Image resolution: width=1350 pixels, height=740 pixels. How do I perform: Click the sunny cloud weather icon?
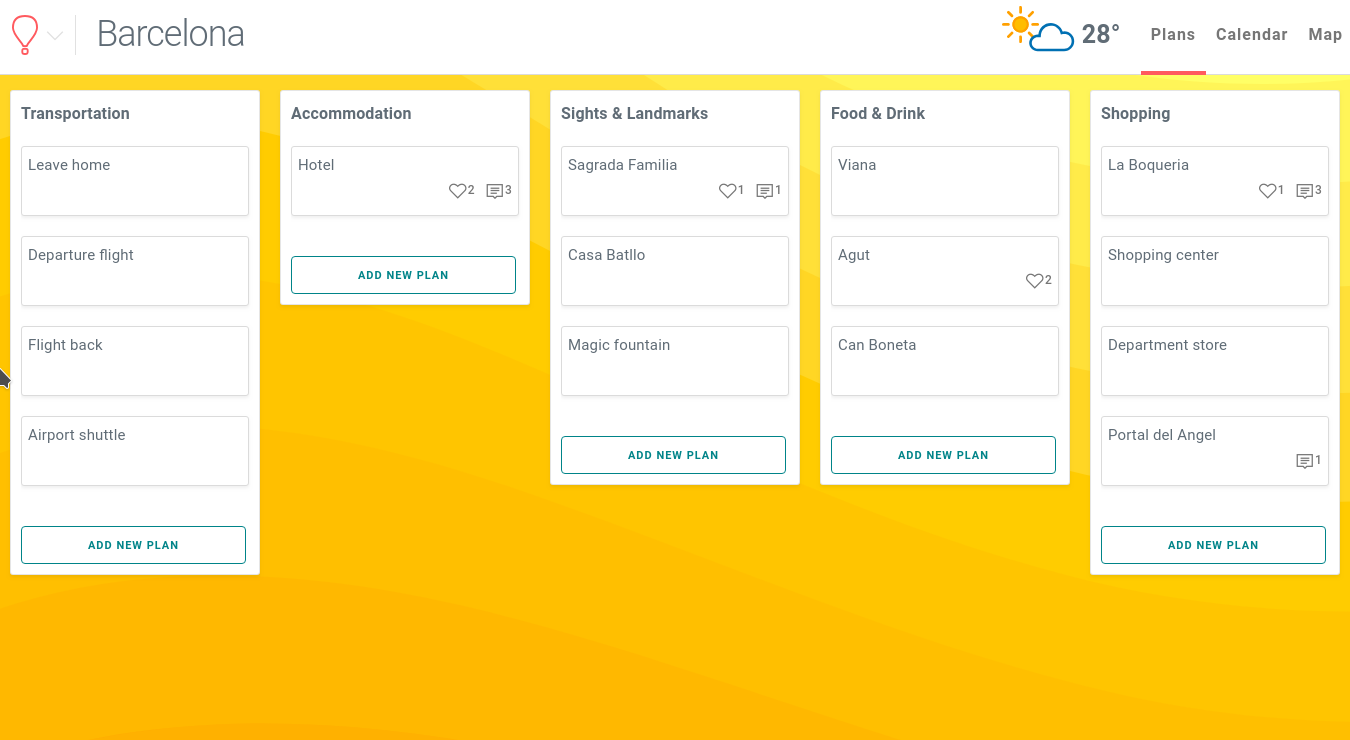[x=1037, y=30]
